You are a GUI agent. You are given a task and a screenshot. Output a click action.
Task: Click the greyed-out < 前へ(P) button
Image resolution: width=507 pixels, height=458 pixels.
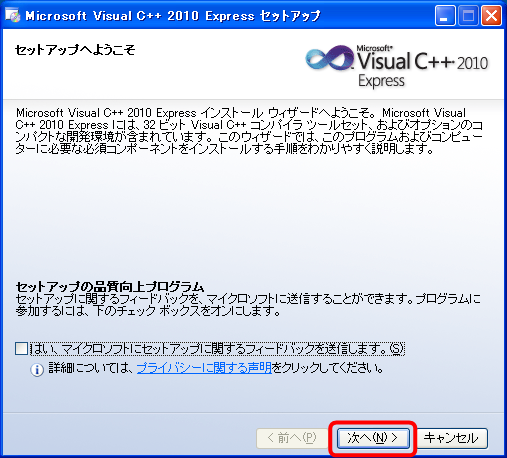pos(292,438)
